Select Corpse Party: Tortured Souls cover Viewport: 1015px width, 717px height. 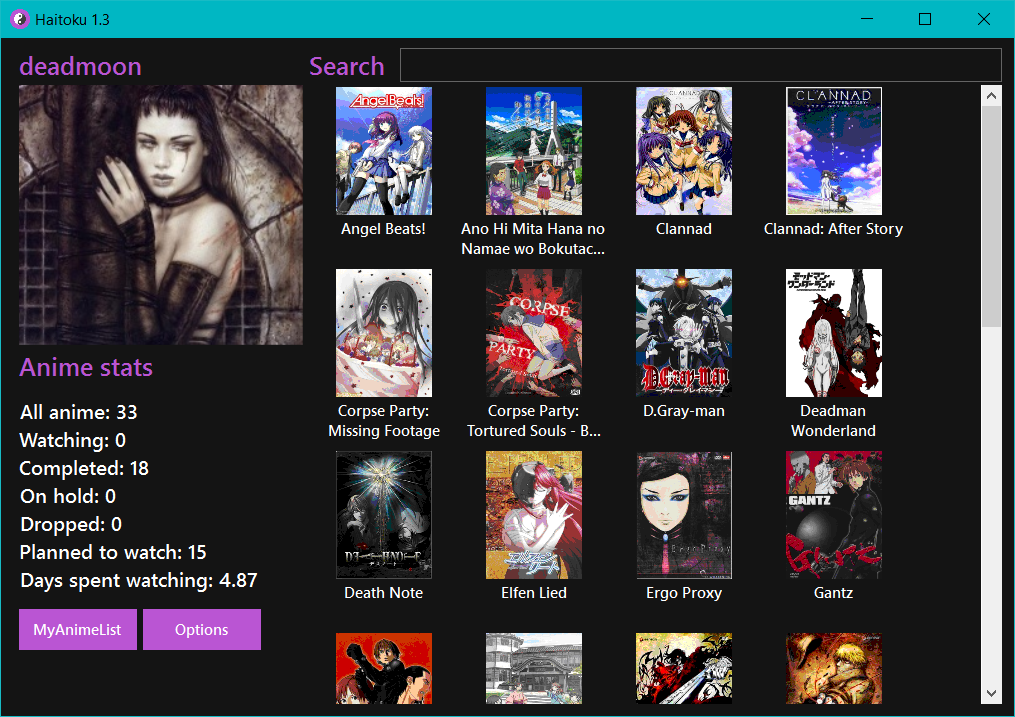(533, 333)
